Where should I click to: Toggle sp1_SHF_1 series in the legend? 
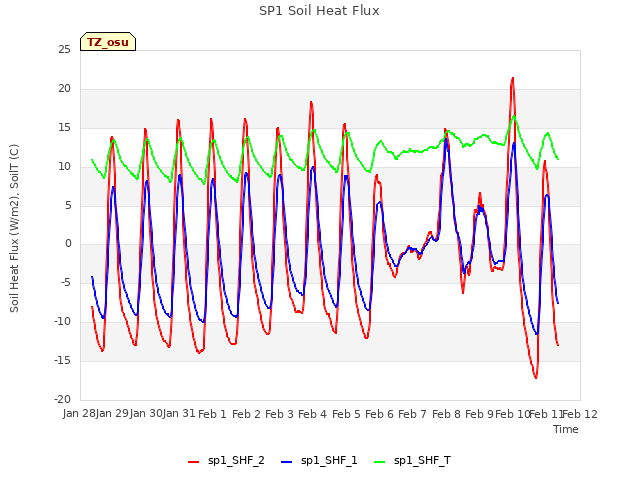319,461
